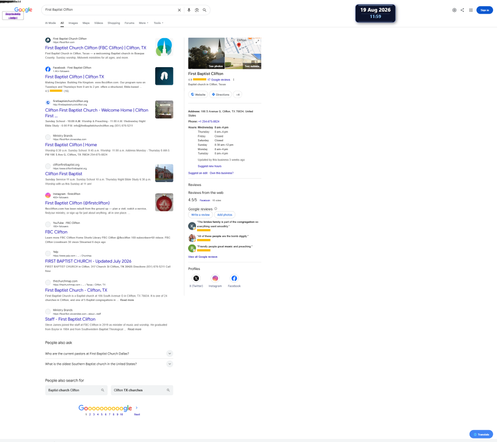Open the X (Twitter) profile icon
500x442 pixels.
pos(196,278)
